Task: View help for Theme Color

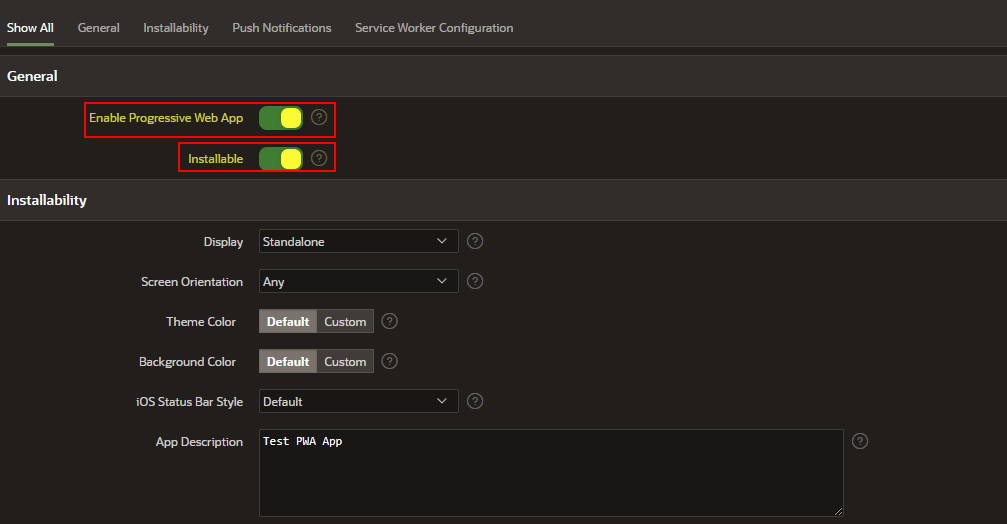Action: click(x=389, y=321)
